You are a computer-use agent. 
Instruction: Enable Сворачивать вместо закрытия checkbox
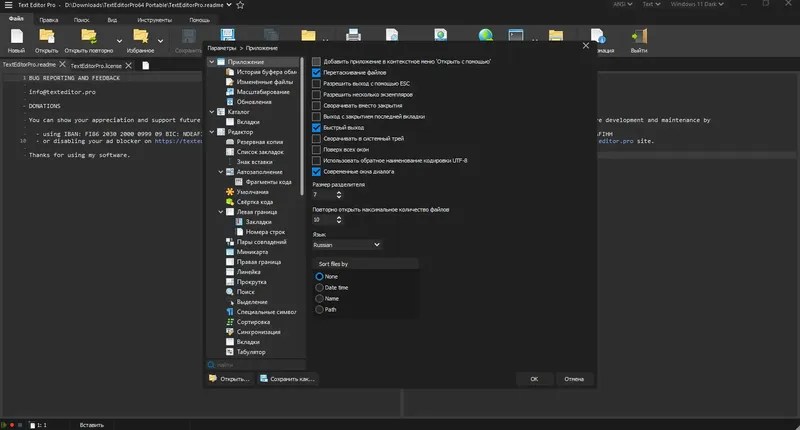(x=316, y=106)
